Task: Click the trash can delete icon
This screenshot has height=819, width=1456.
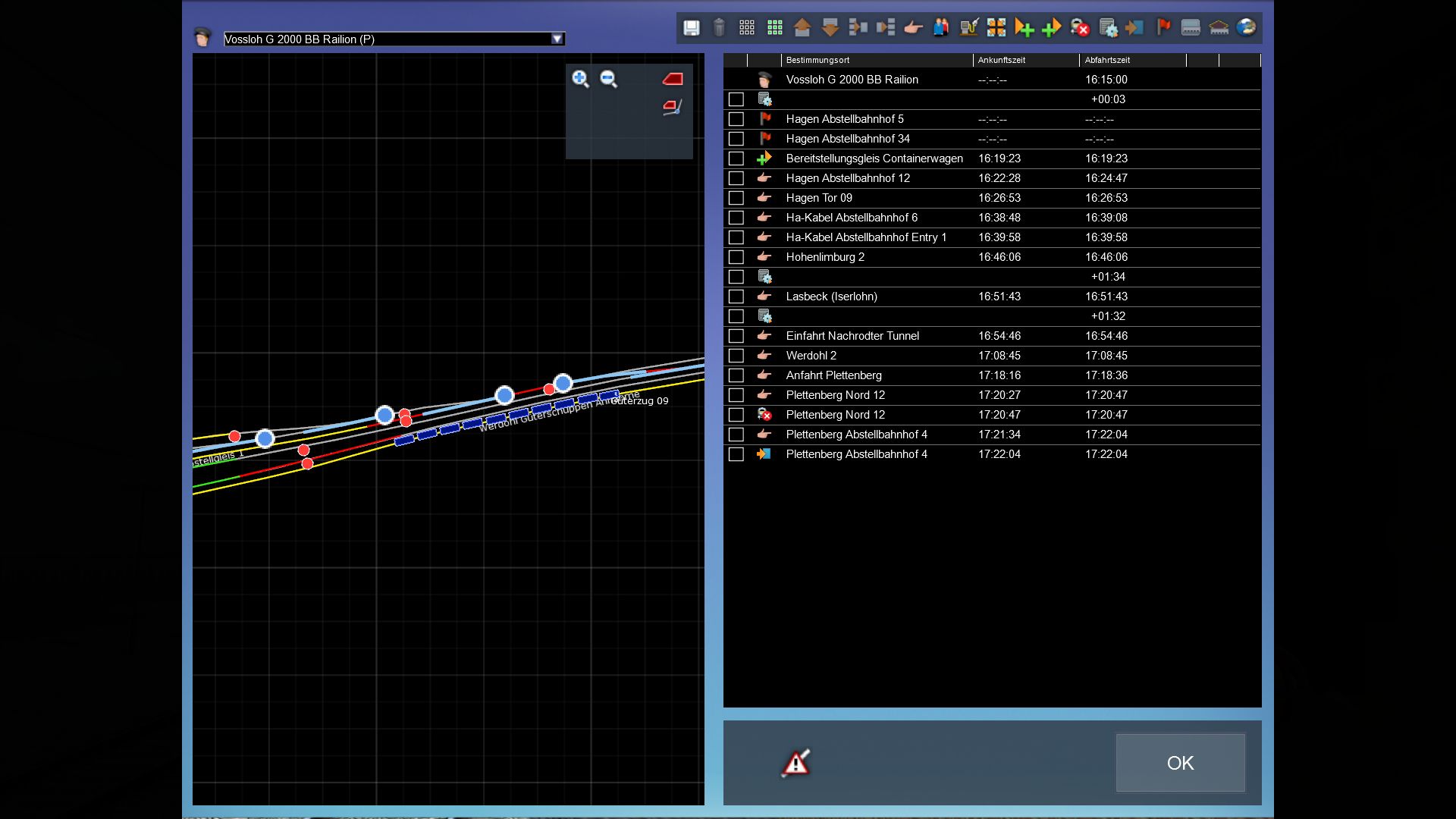Action: click(x=719, y=28)
